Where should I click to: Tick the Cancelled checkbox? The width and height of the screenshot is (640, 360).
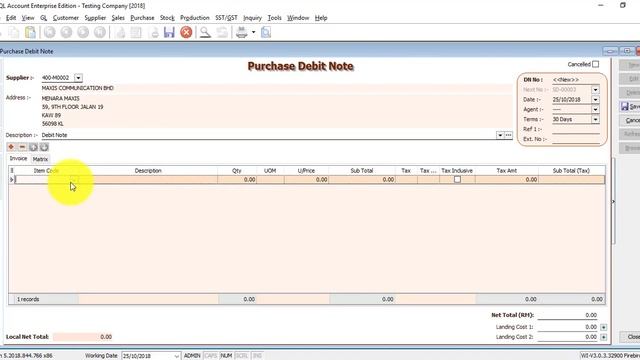(596, 64)
